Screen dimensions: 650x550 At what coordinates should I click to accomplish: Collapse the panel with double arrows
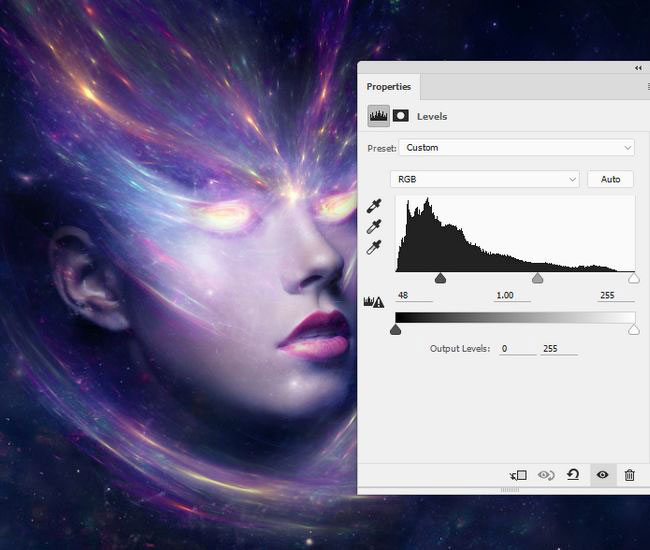click(638, 68)
